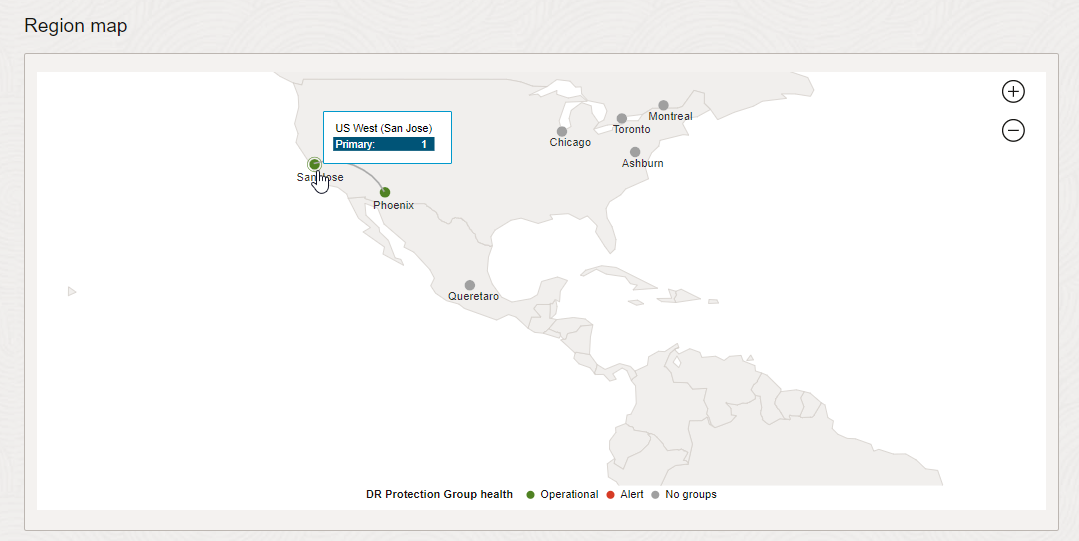Click the Phoenix green region marker
Screen dimensions: 1079x541
tap(385, 192)
